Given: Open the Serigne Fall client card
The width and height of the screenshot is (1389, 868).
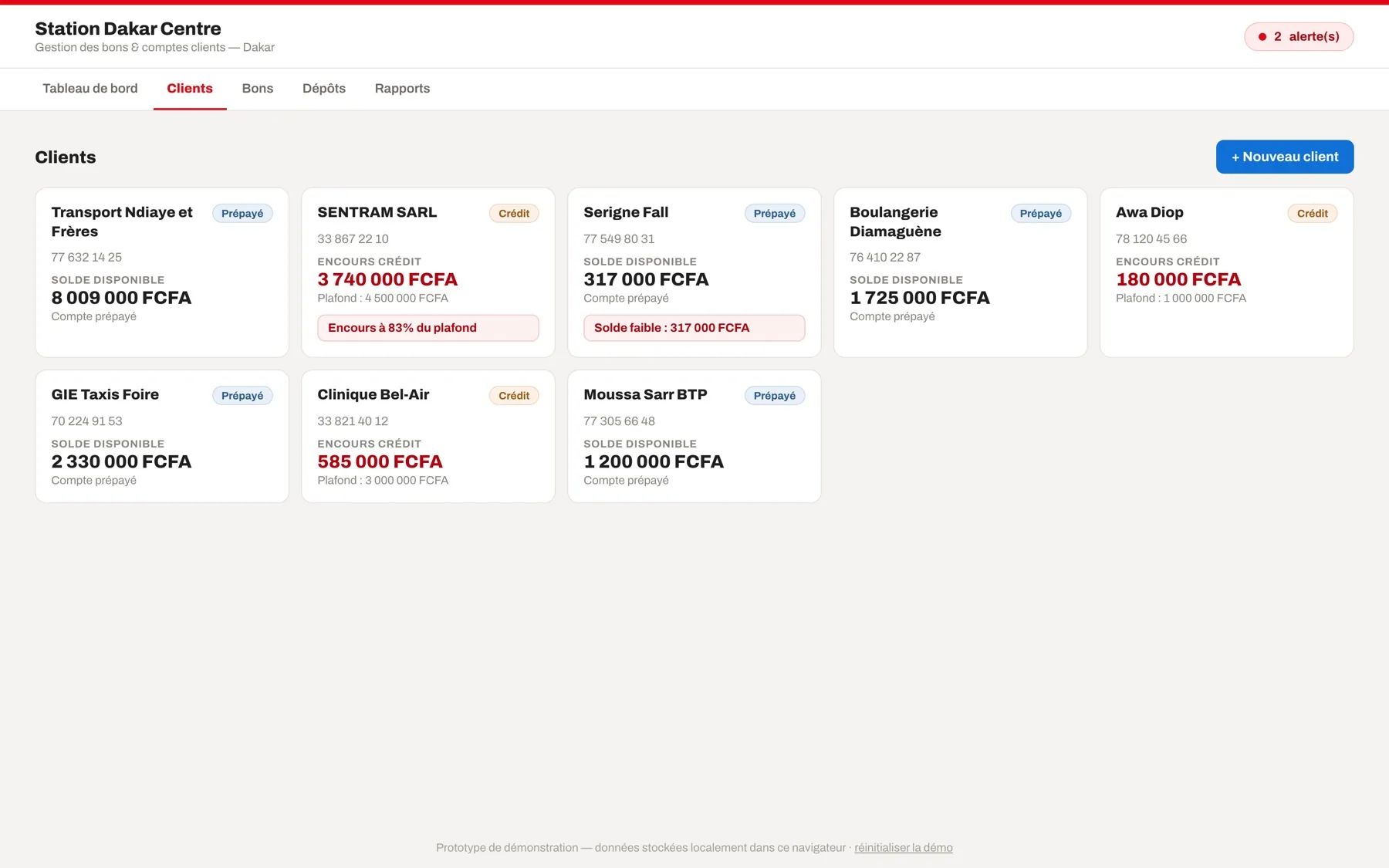Looking at the screenshot, I should [x=694, y=272].
